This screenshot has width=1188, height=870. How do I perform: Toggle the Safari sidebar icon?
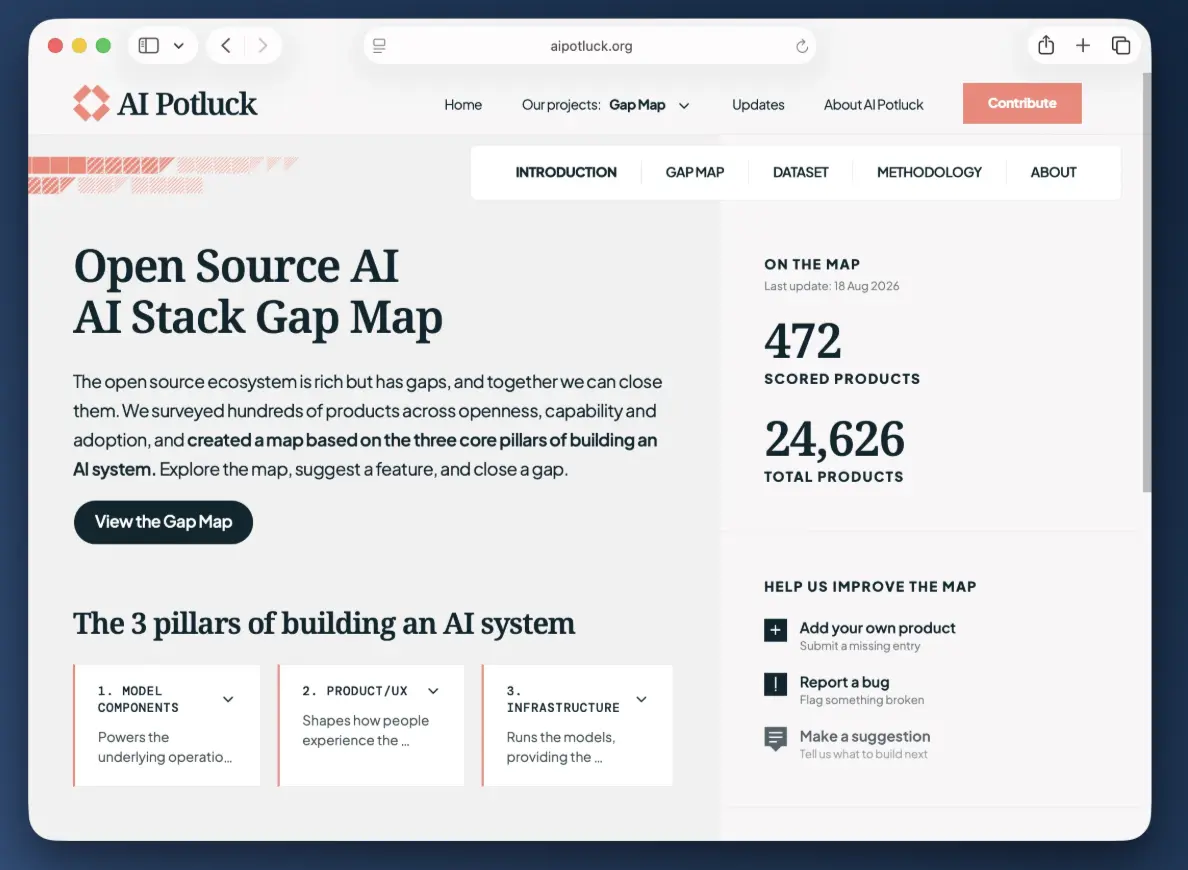148,45
